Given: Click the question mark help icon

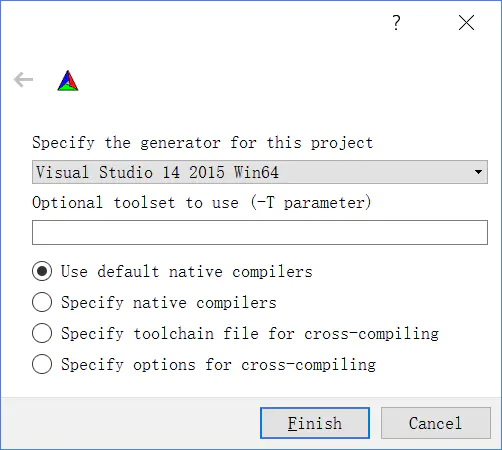Looking at the screenshot, I should click(396, 23).
